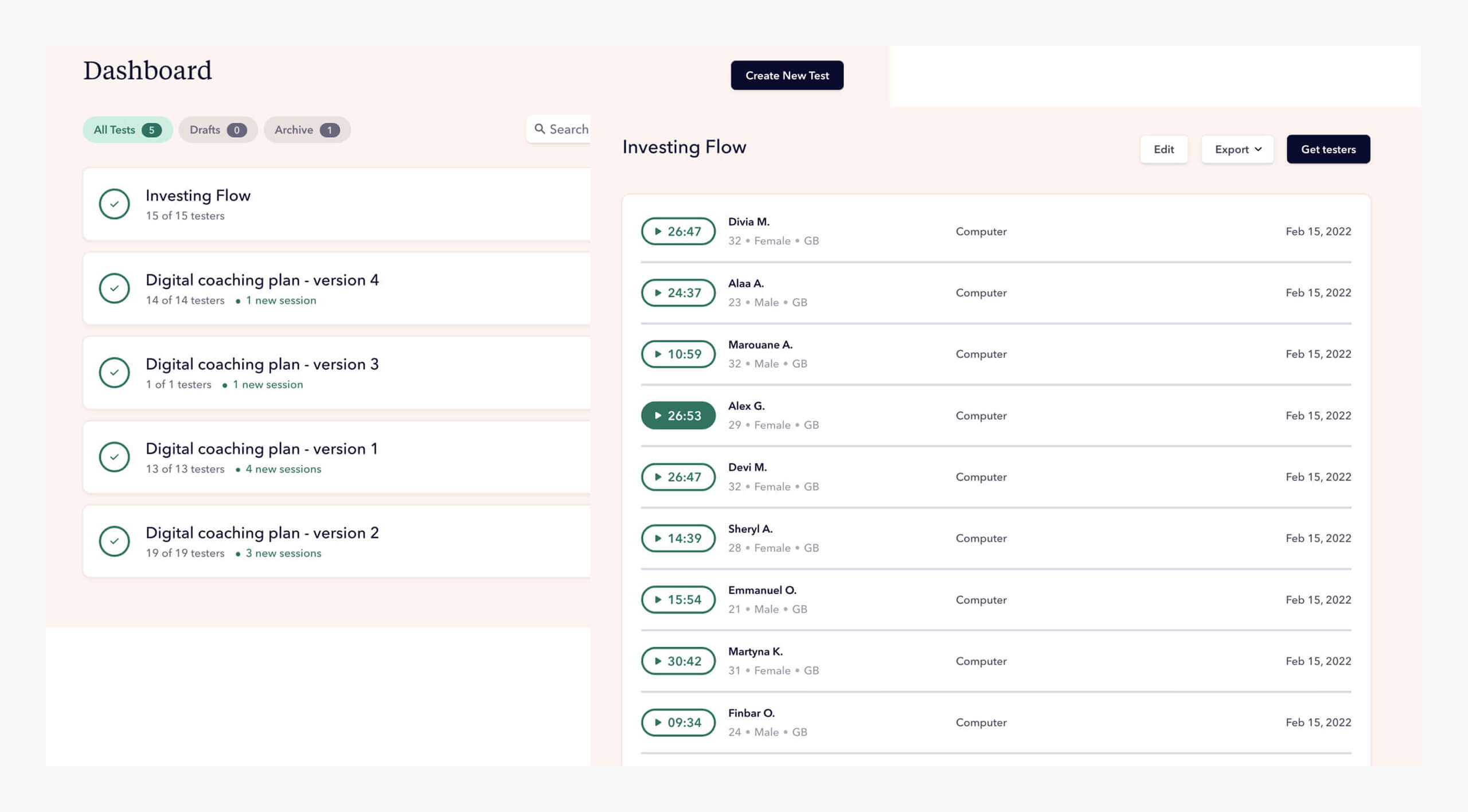Click the checkmark circle for coaching plan version 4

coord(114,288)
